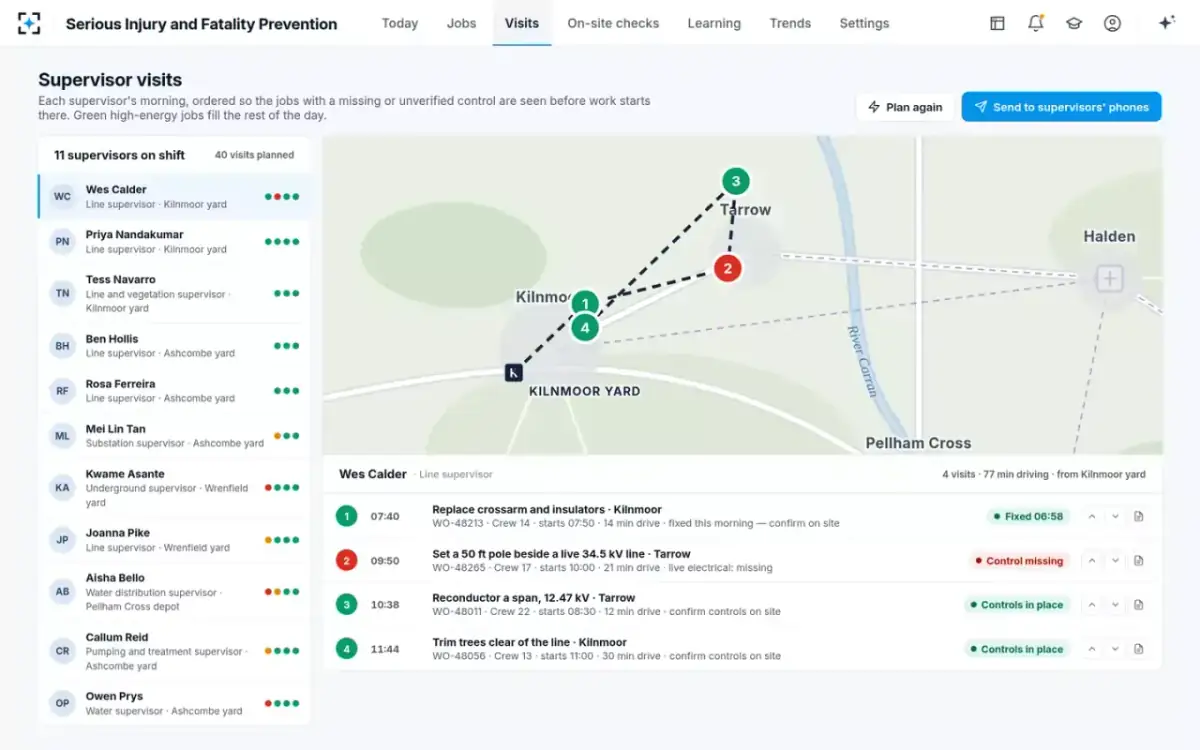Select supervisor Priya Nandakumar in list
Image resolution: width=1200 pixels, height=750 pixels.
[x=174, y=242]
